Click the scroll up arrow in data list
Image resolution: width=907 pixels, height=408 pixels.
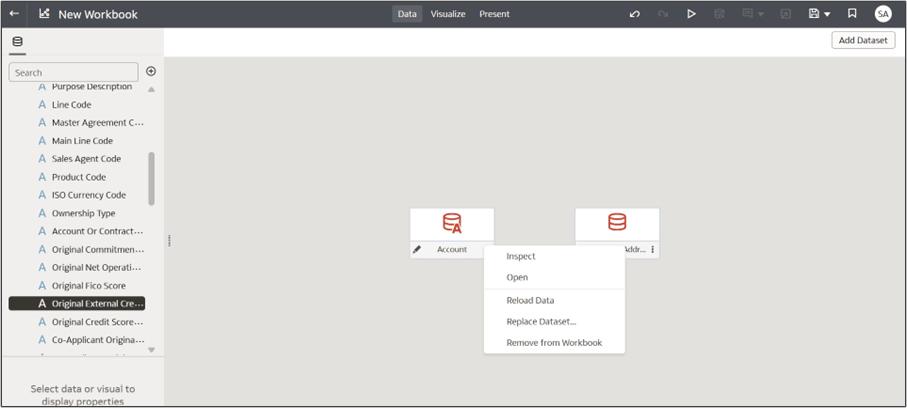(152, 90)
